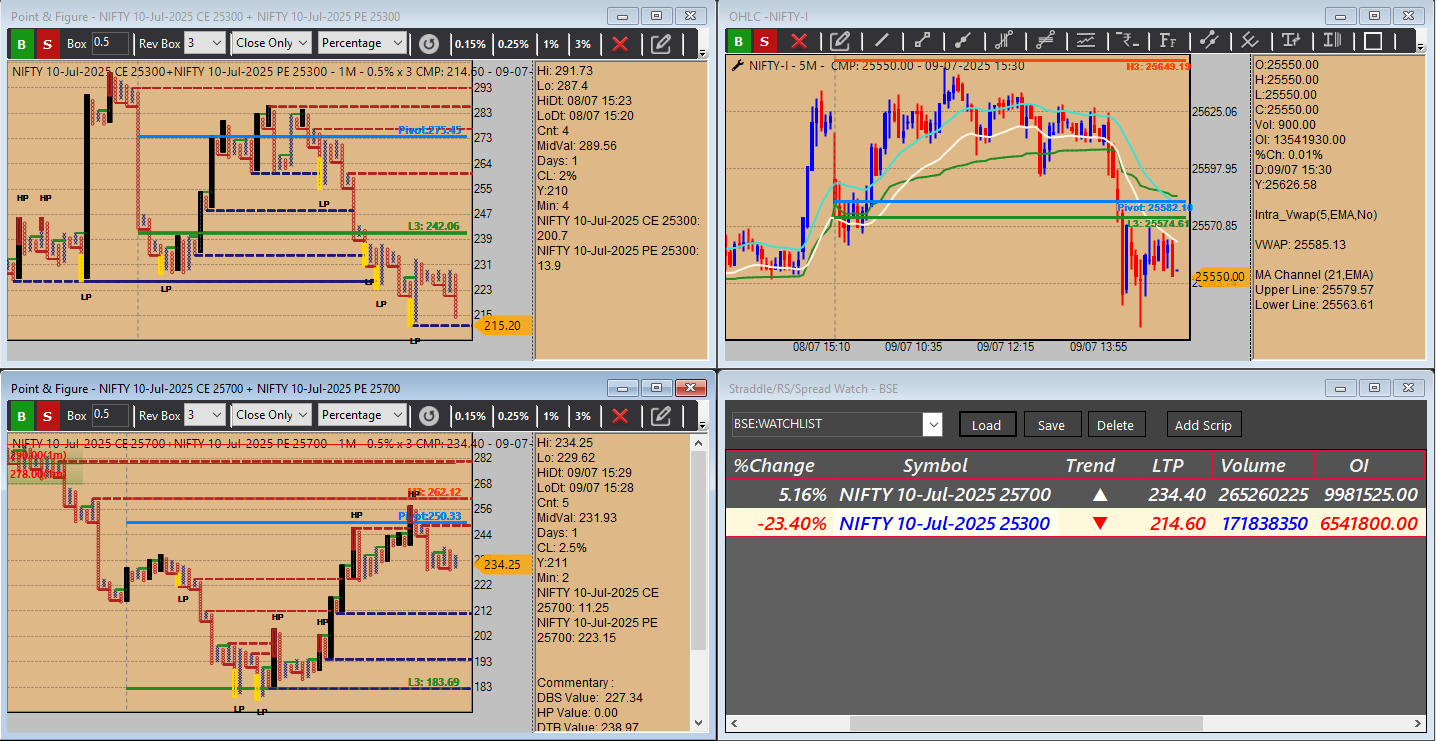Click the text-with-bars icon in OHLC toolbar
The height and width of the screenshot is (741, 1437).
(1332, 41)
